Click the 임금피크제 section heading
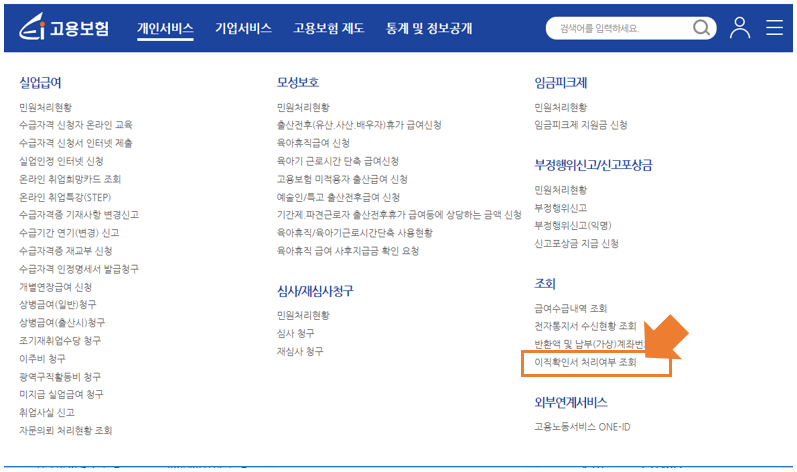Screen dimensions: 797x472 coord(561,83)
